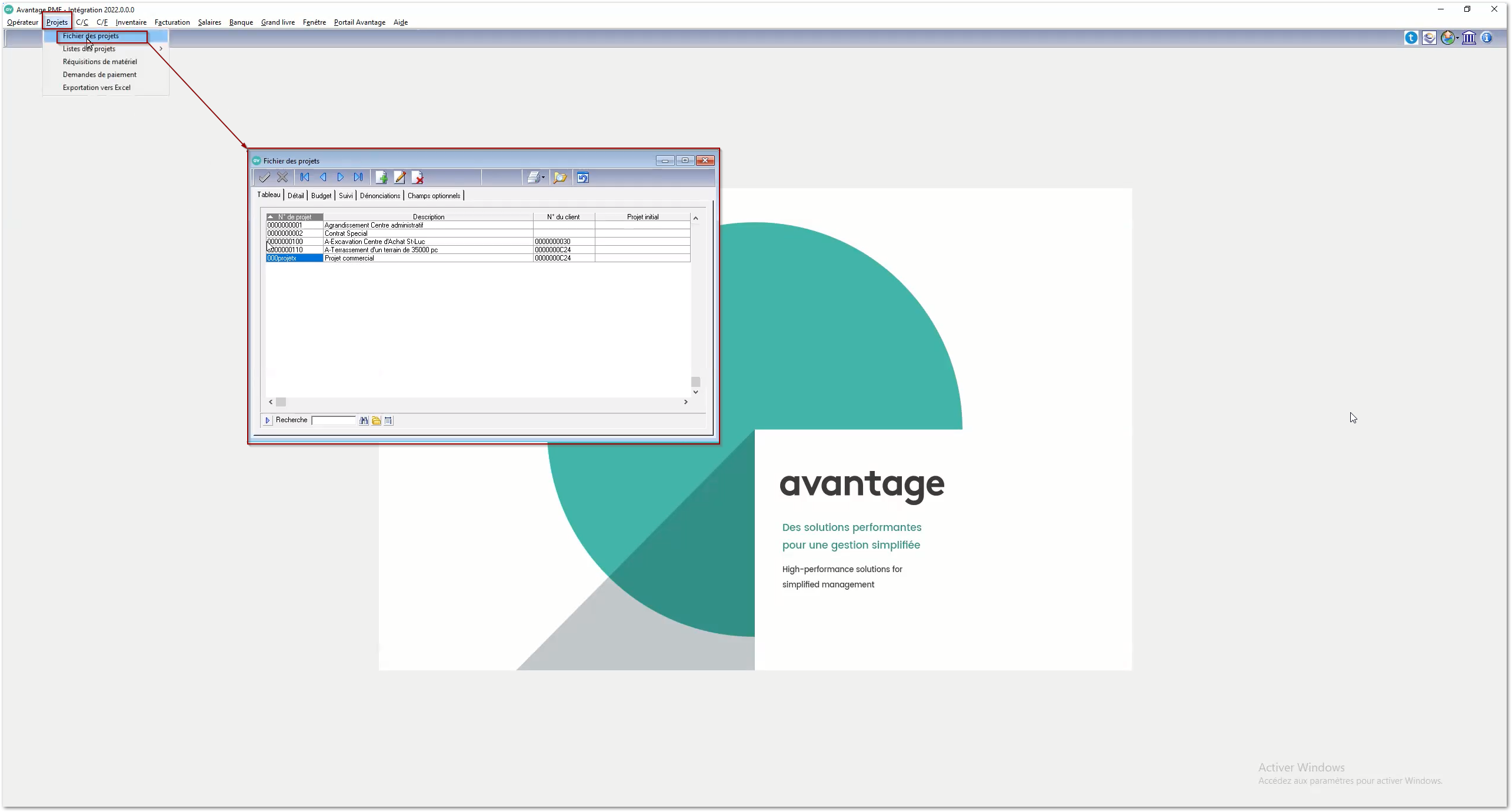Open the Dénonciations tab
Screen dimensions: 1512x812
[x=380, y=196]
